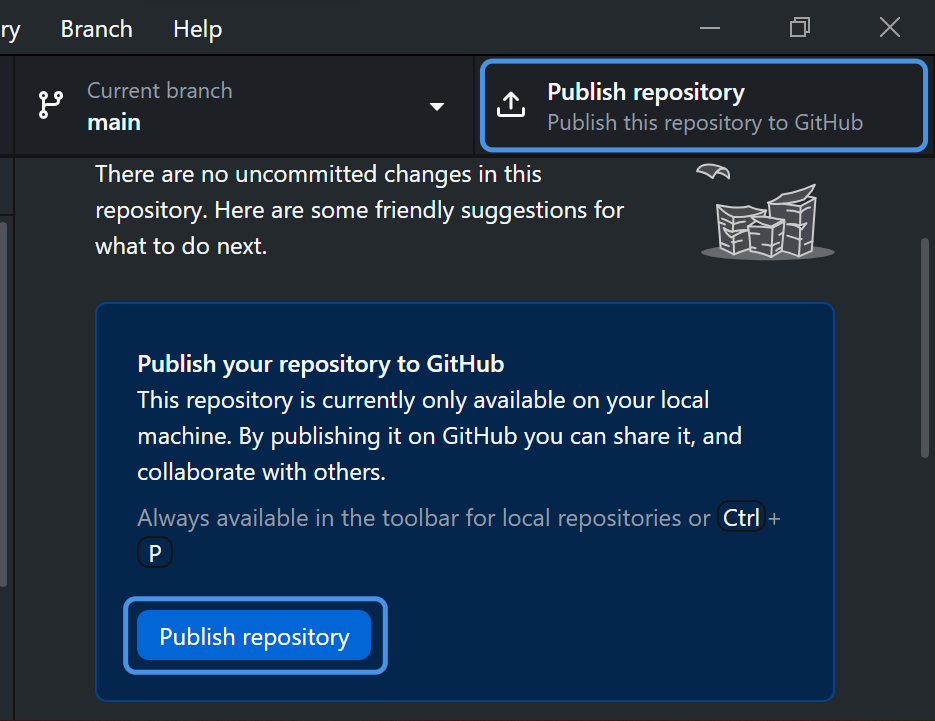
Task: Restore down the GitHub Desktop window
Action: point(799,28)
